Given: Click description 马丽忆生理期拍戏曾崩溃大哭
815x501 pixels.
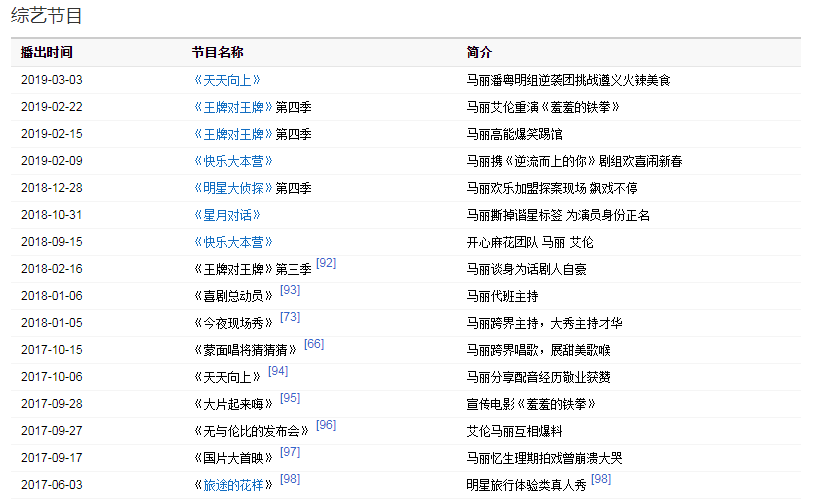Looking at the screenshot, I should point(544,458).
